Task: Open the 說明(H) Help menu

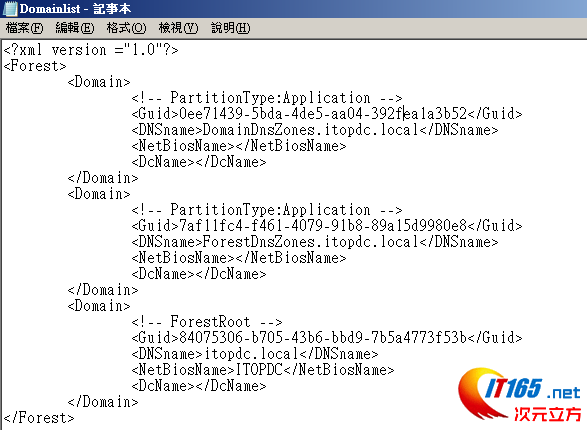Action: (230, 28)
